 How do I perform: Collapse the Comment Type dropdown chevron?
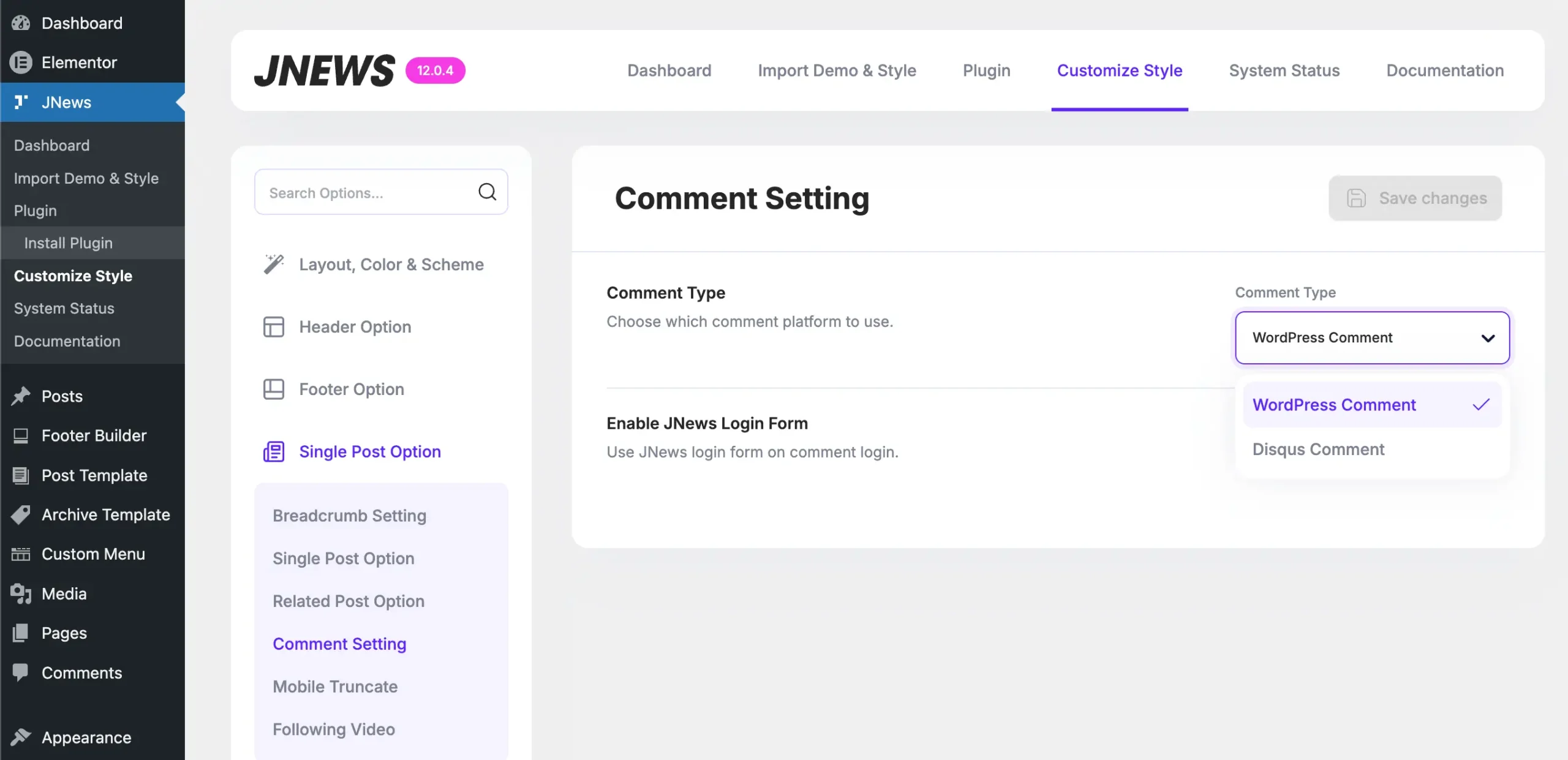pyautogui.click(x=1488, y=338)
